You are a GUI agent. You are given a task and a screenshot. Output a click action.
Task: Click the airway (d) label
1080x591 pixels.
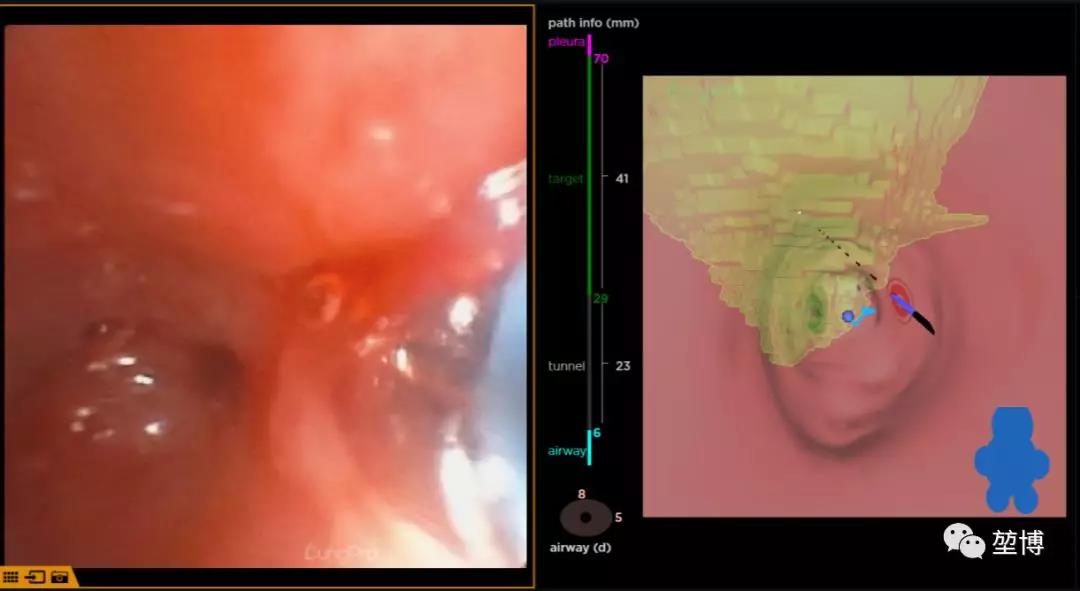point(580,547)
